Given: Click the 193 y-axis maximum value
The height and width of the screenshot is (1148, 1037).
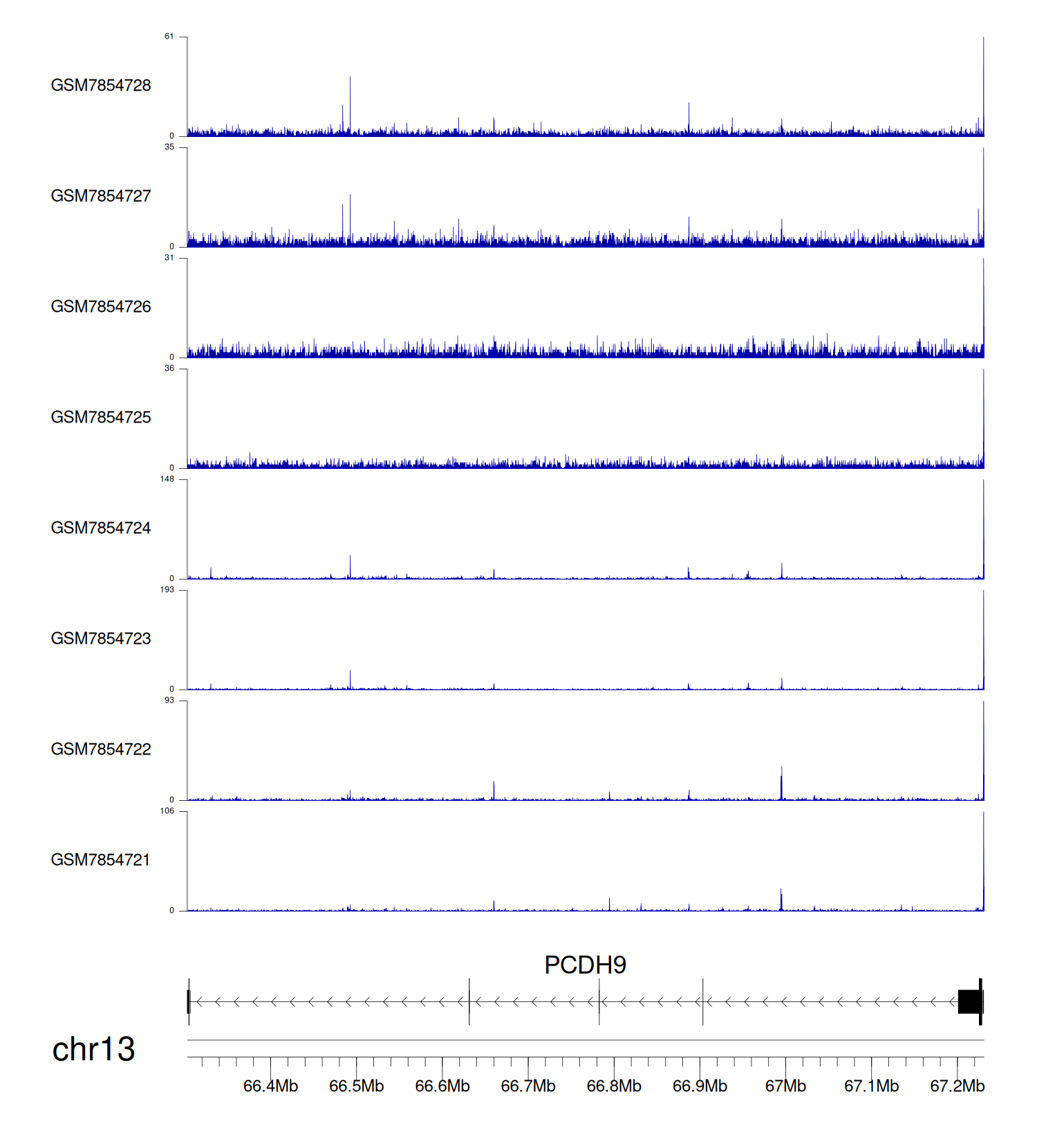Looking at the screenshot, I should point(167,590).
